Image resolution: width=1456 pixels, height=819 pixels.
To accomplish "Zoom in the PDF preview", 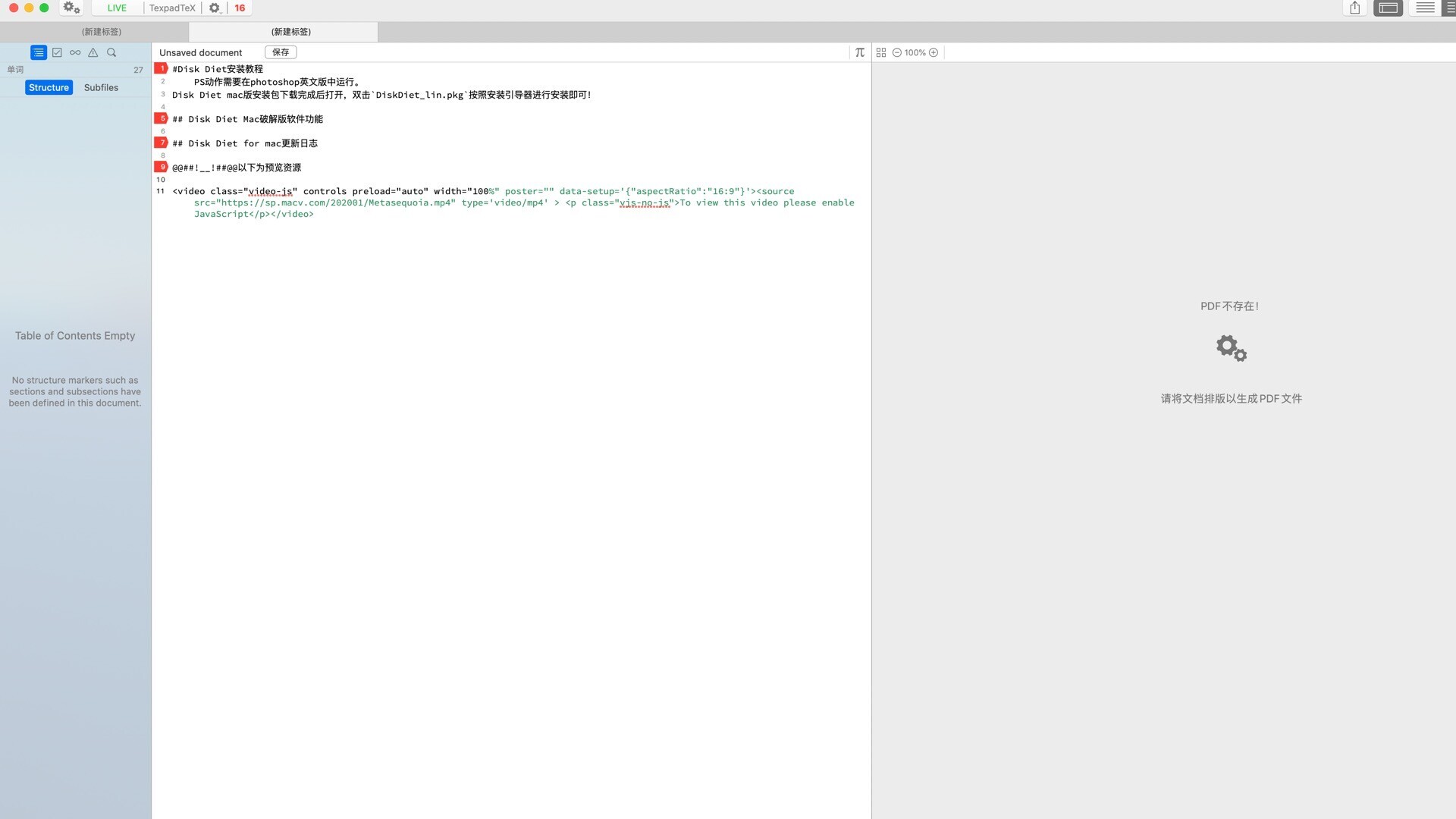I will click(x=934, y=52).
